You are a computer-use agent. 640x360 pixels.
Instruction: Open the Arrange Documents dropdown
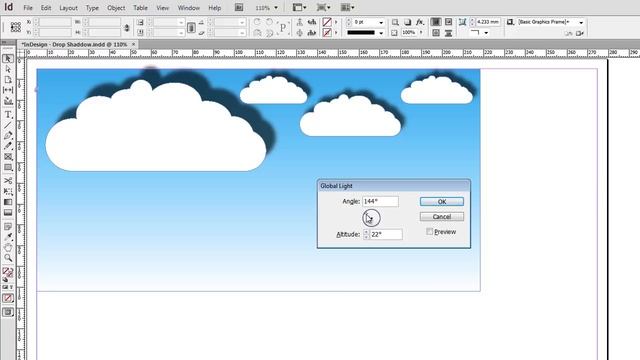coord(347,7)
